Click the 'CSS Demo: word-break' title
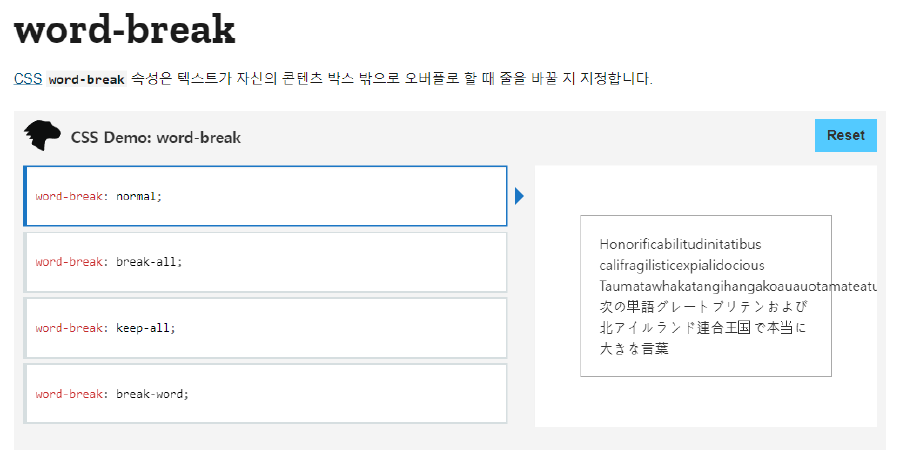This screenshot has height=459, width=900. pyautogui.click(x=156, y=138)
